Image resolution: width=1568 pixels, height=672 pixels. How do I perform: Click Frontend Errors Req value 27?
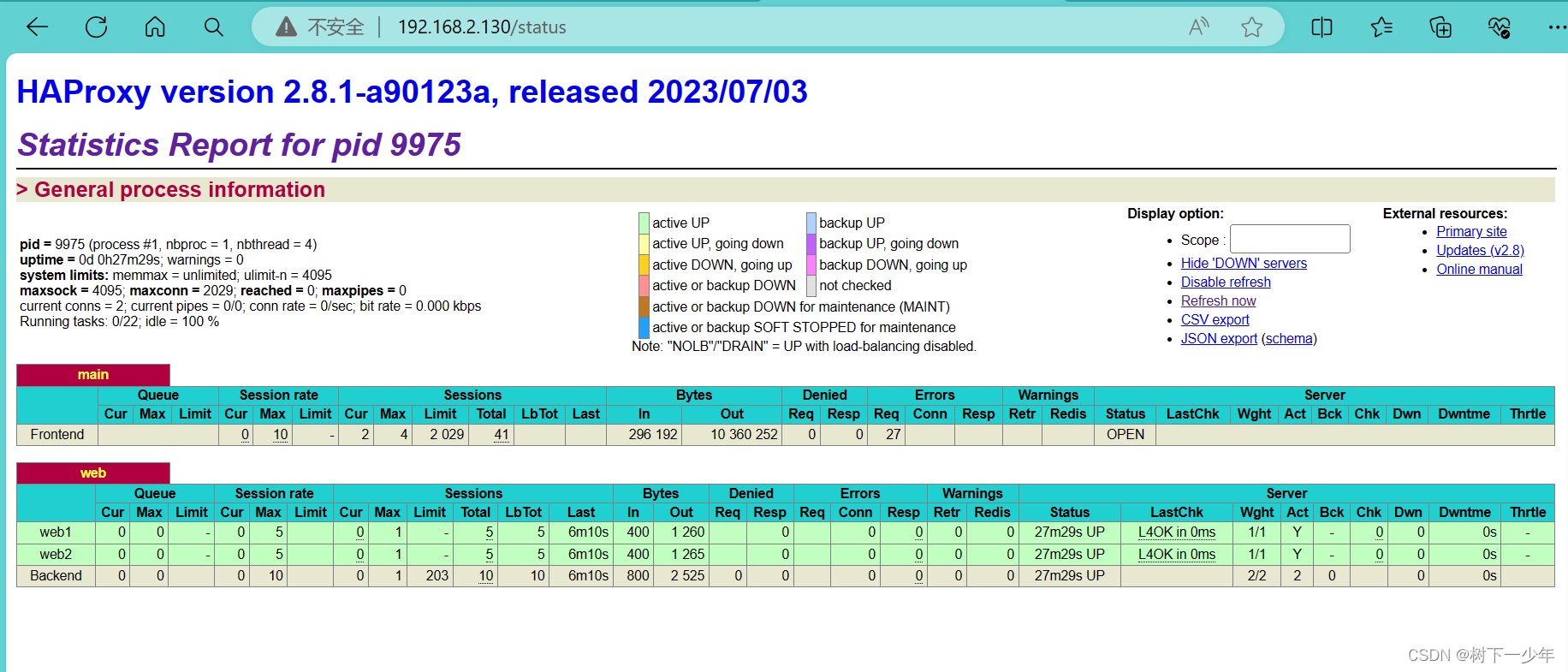coord(893,435)
